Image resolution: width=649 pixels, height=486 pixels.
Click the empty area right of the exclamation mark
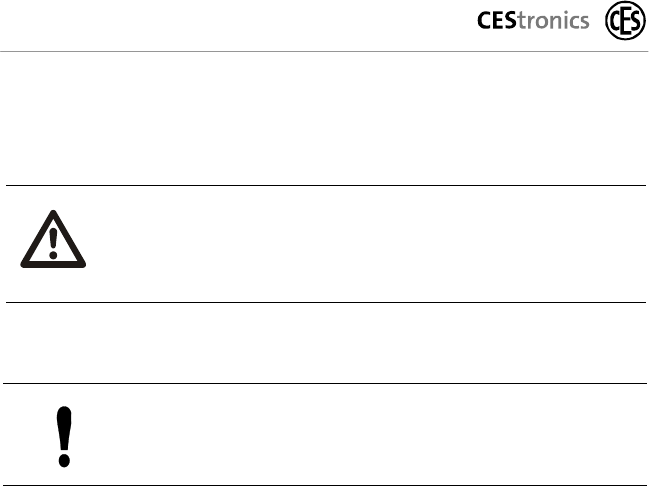[360, 435]
